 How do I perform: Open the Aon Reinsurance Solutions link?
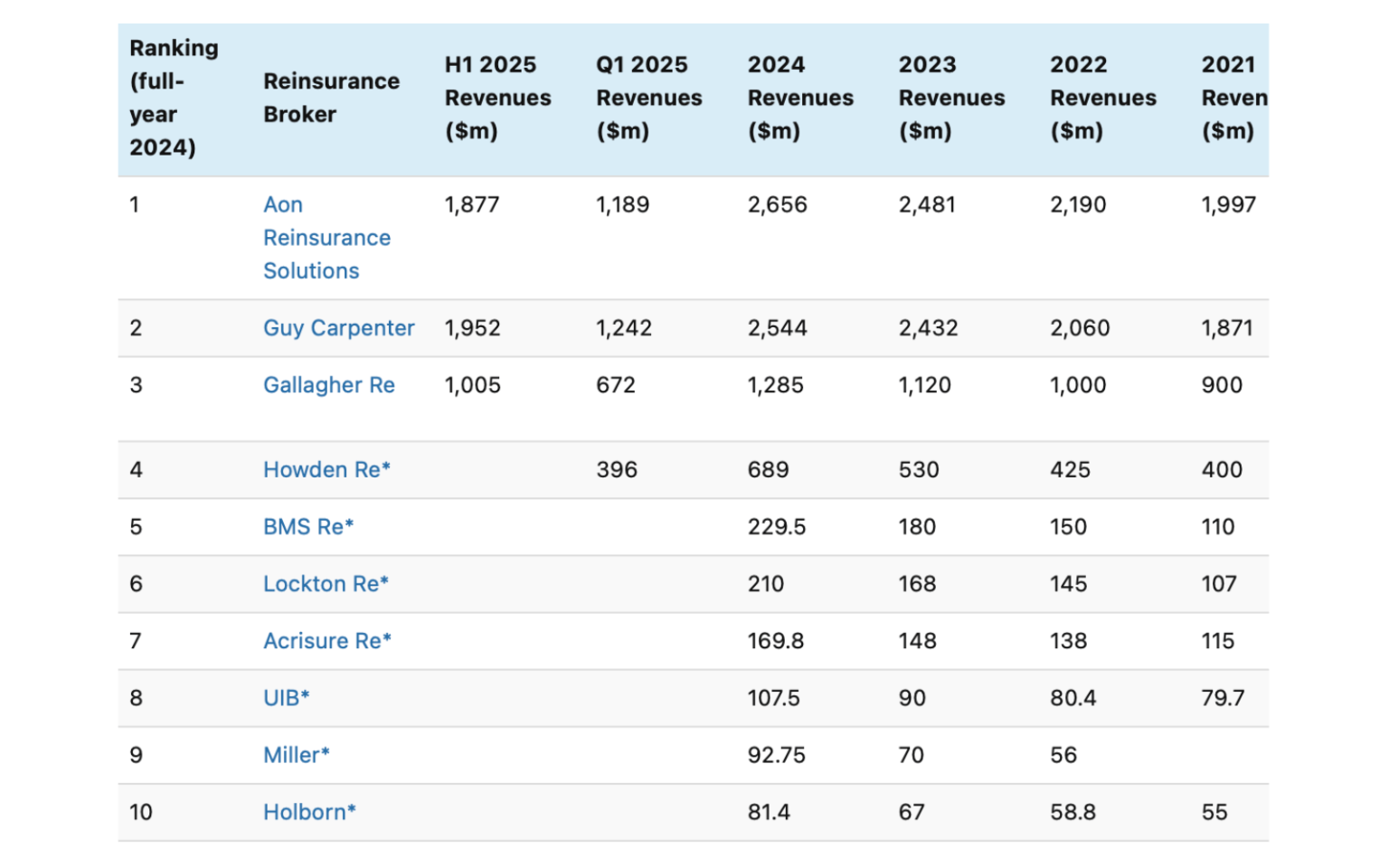[326, 237]
